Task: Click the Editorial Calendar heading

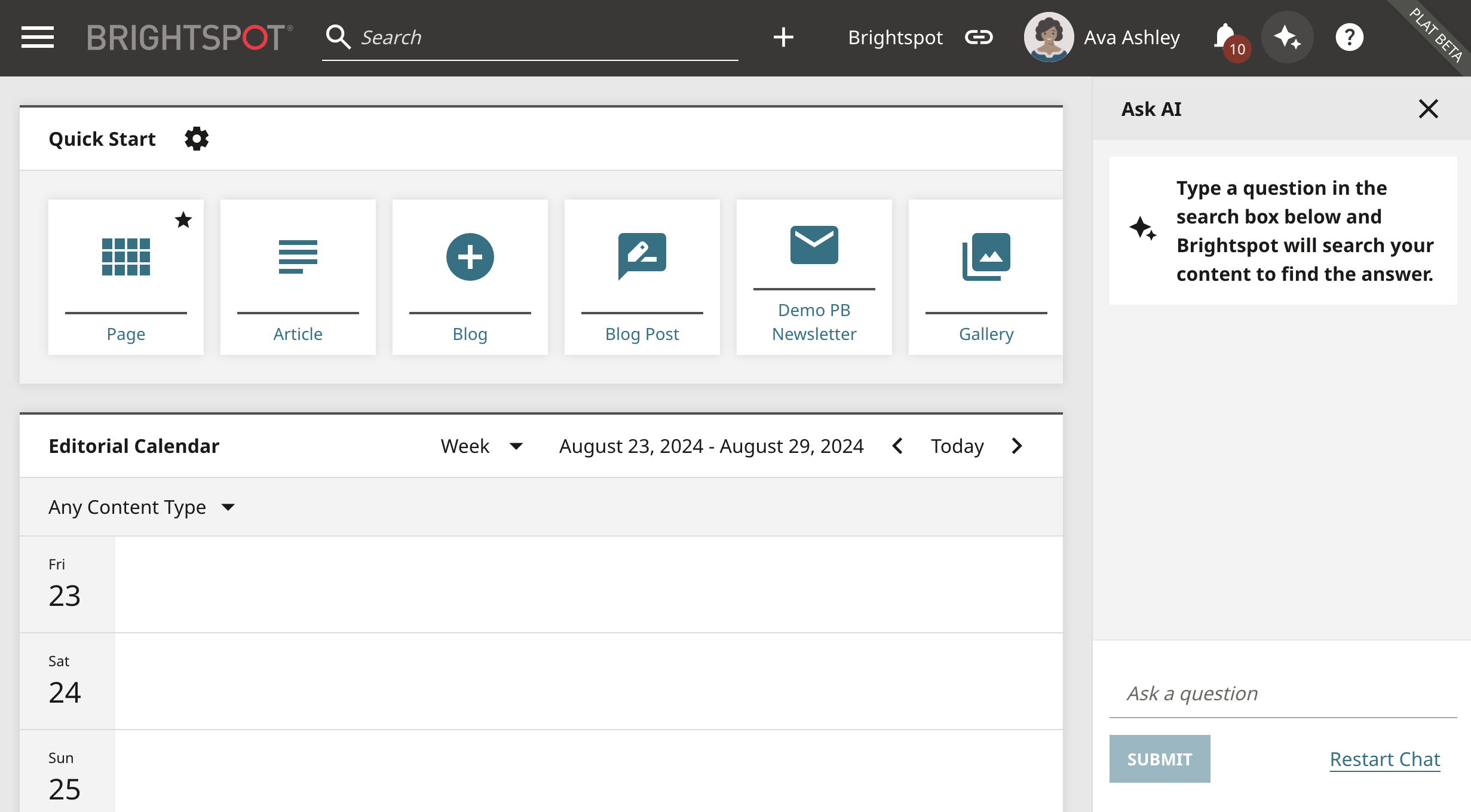Action: pyautogui.click(x=134, y=446)
